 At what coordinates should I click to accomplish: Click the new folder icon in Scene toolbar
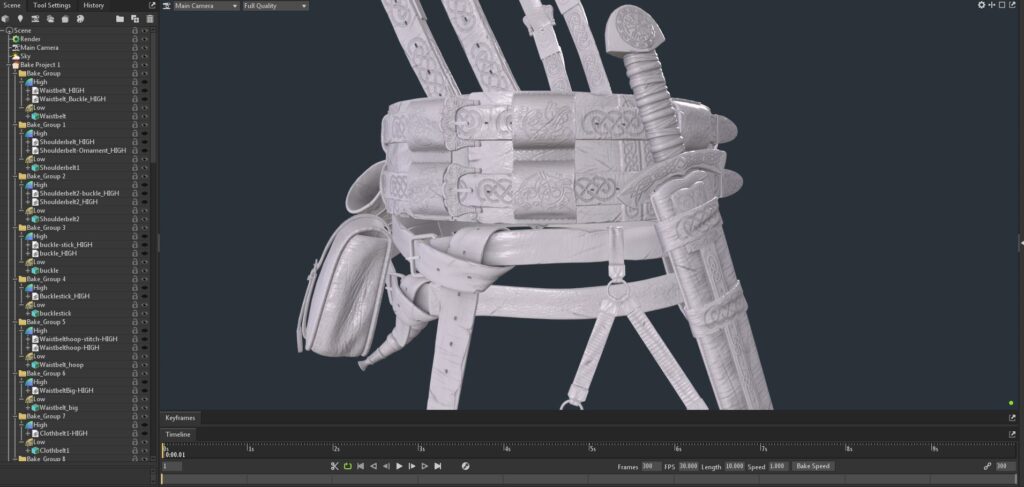coord(120,19)
